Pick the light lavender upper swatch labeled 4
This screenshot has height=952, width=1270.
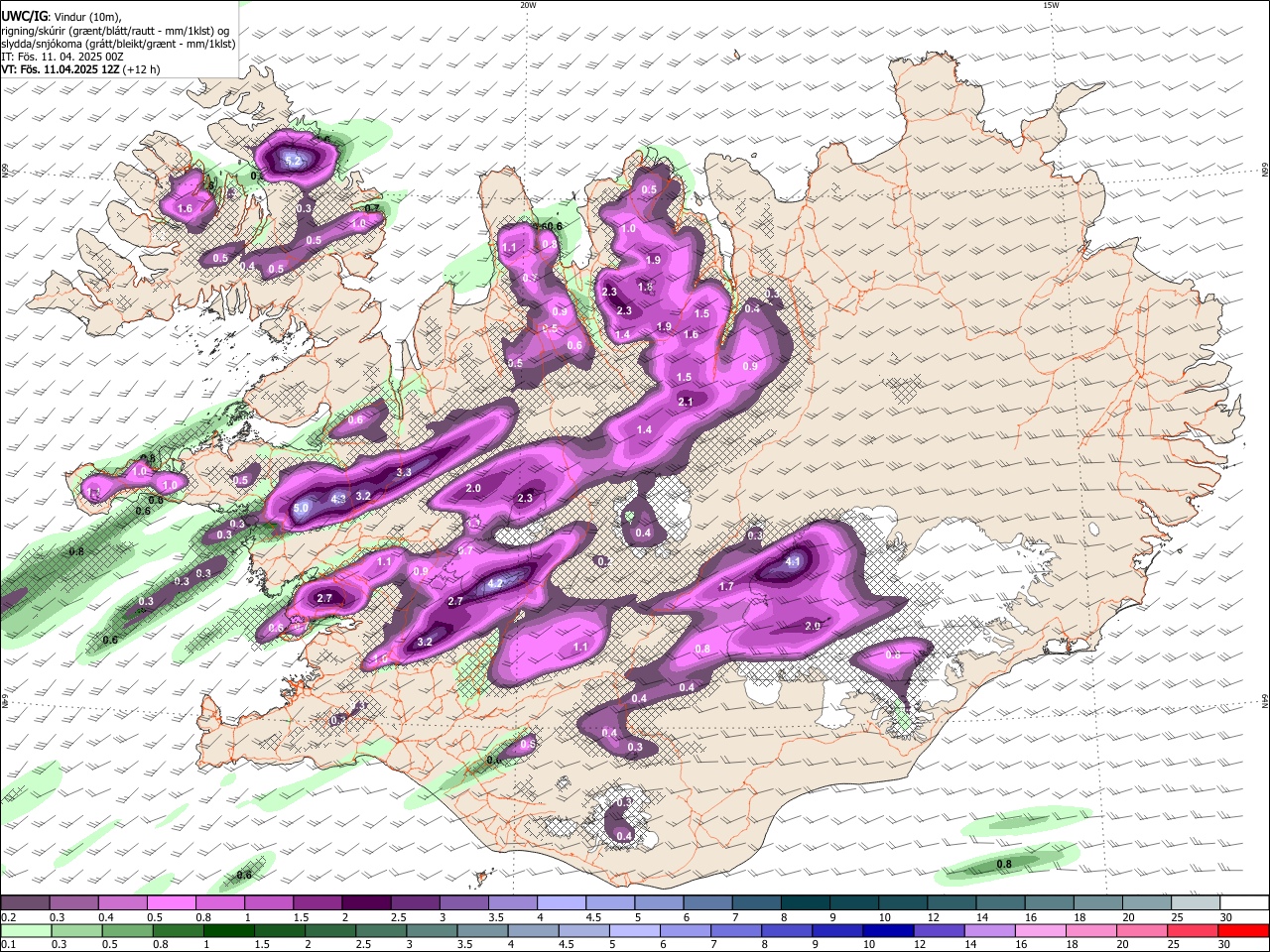coord(560,902)
